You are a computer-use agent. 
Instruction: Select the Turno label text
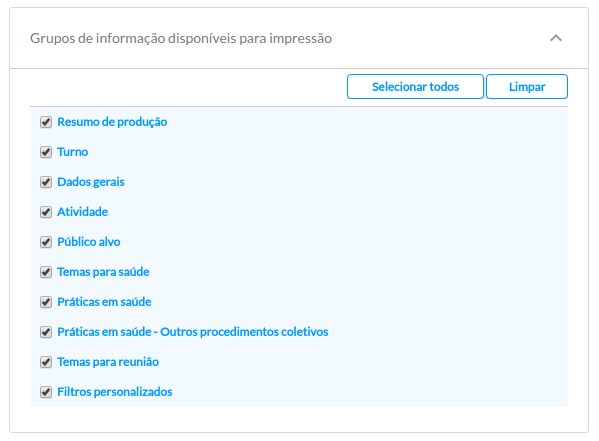point(73,152)
